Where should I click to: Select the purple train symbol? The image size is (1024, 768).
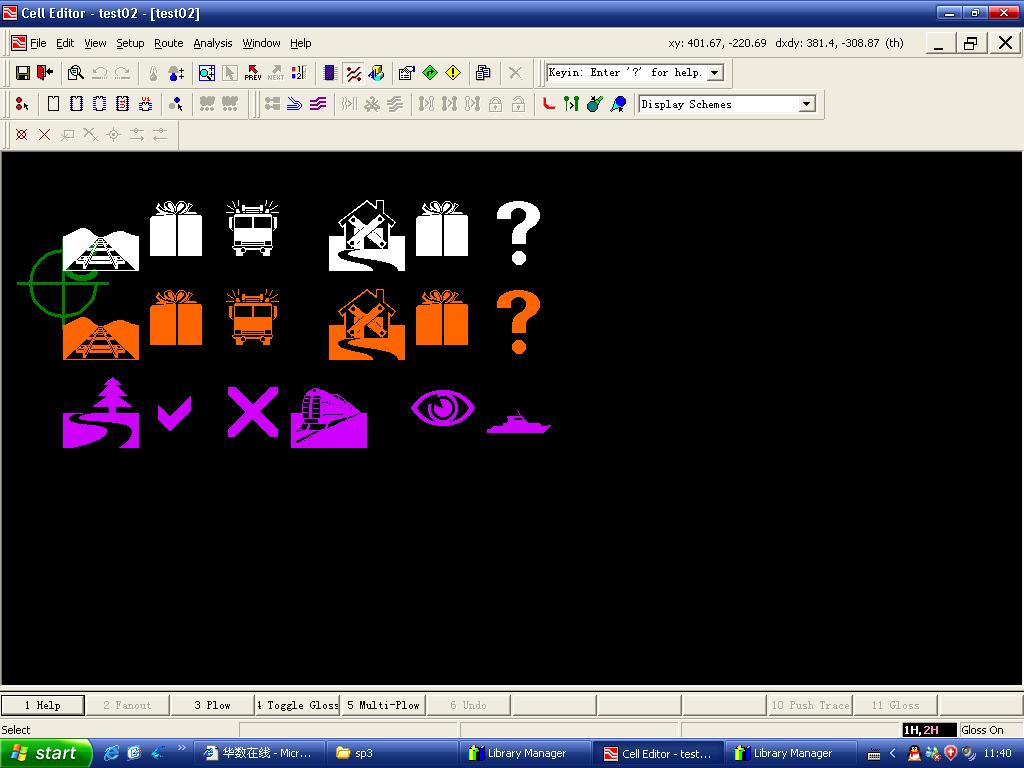pos(328,418)
